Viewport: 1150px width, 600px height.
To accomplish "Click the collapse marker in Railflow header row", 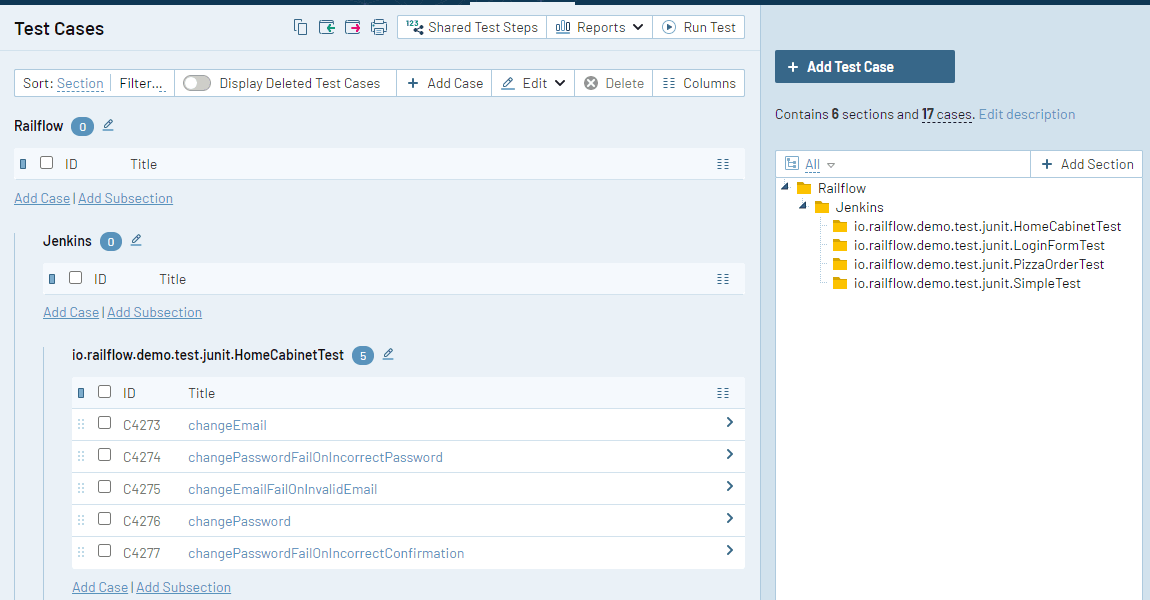I will (x=23, y=164).
